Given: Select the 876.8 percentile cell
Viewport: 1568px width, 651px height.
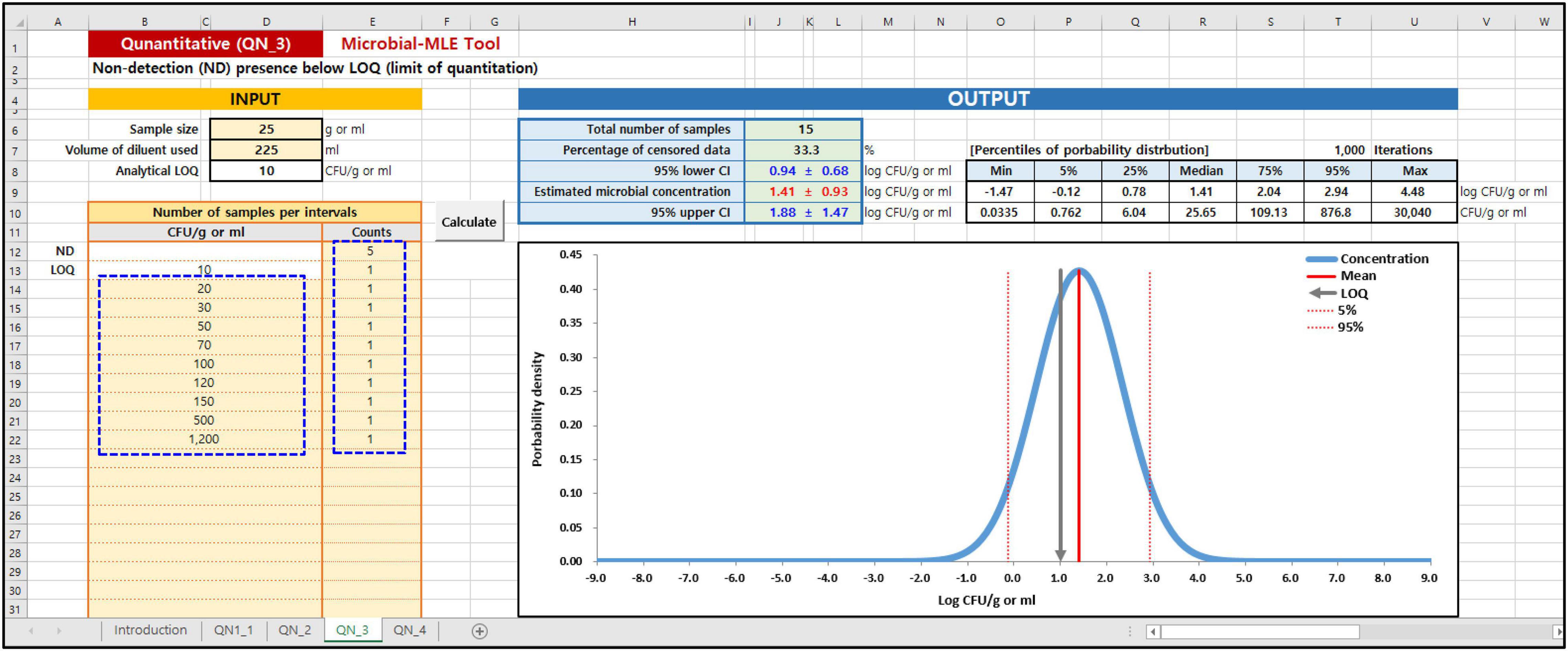Looking at the screenshot, I should 1337,212.
